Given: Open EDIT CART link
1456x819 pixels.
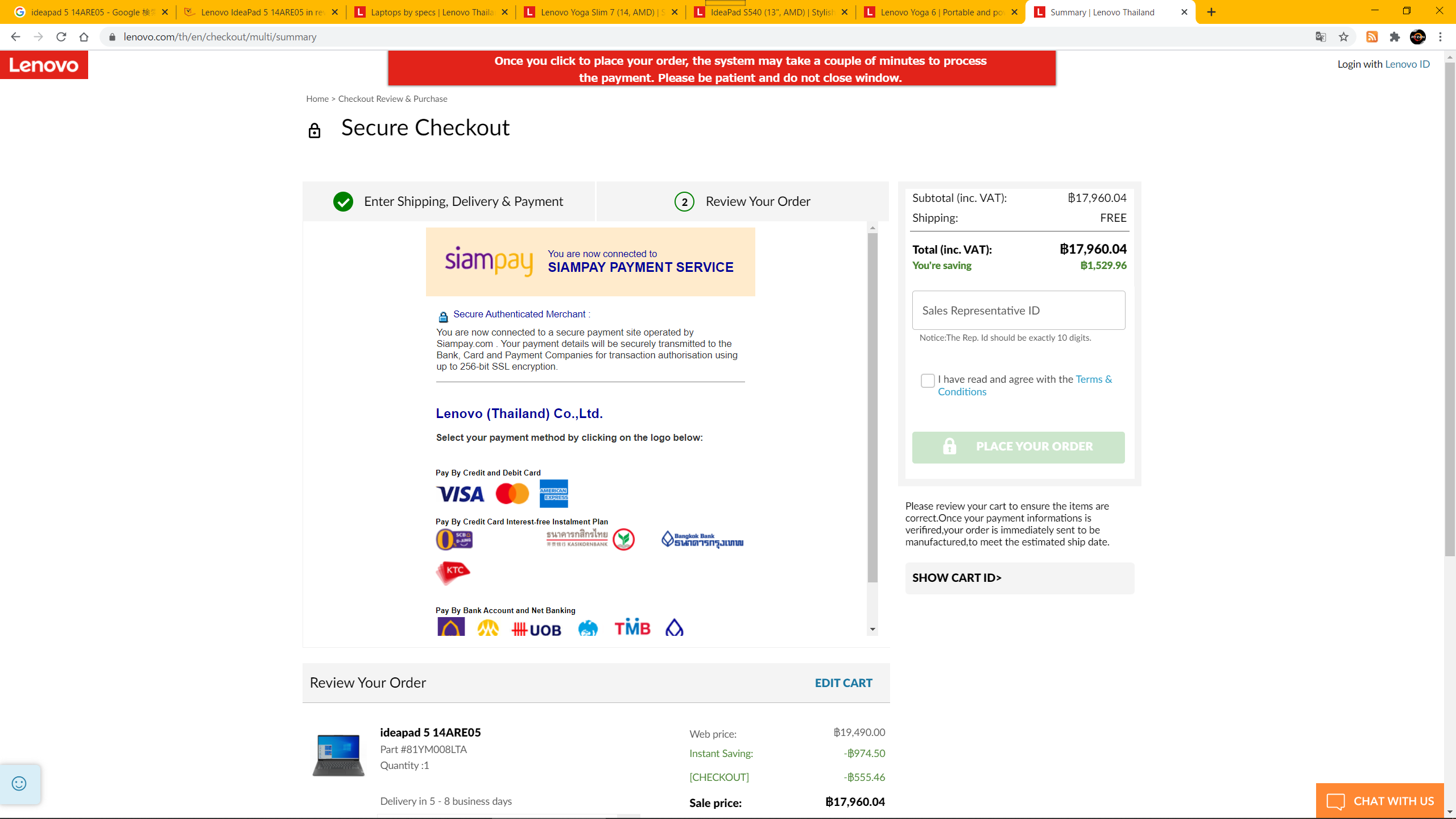Looking at the screenshot, I should pos(843,683).
